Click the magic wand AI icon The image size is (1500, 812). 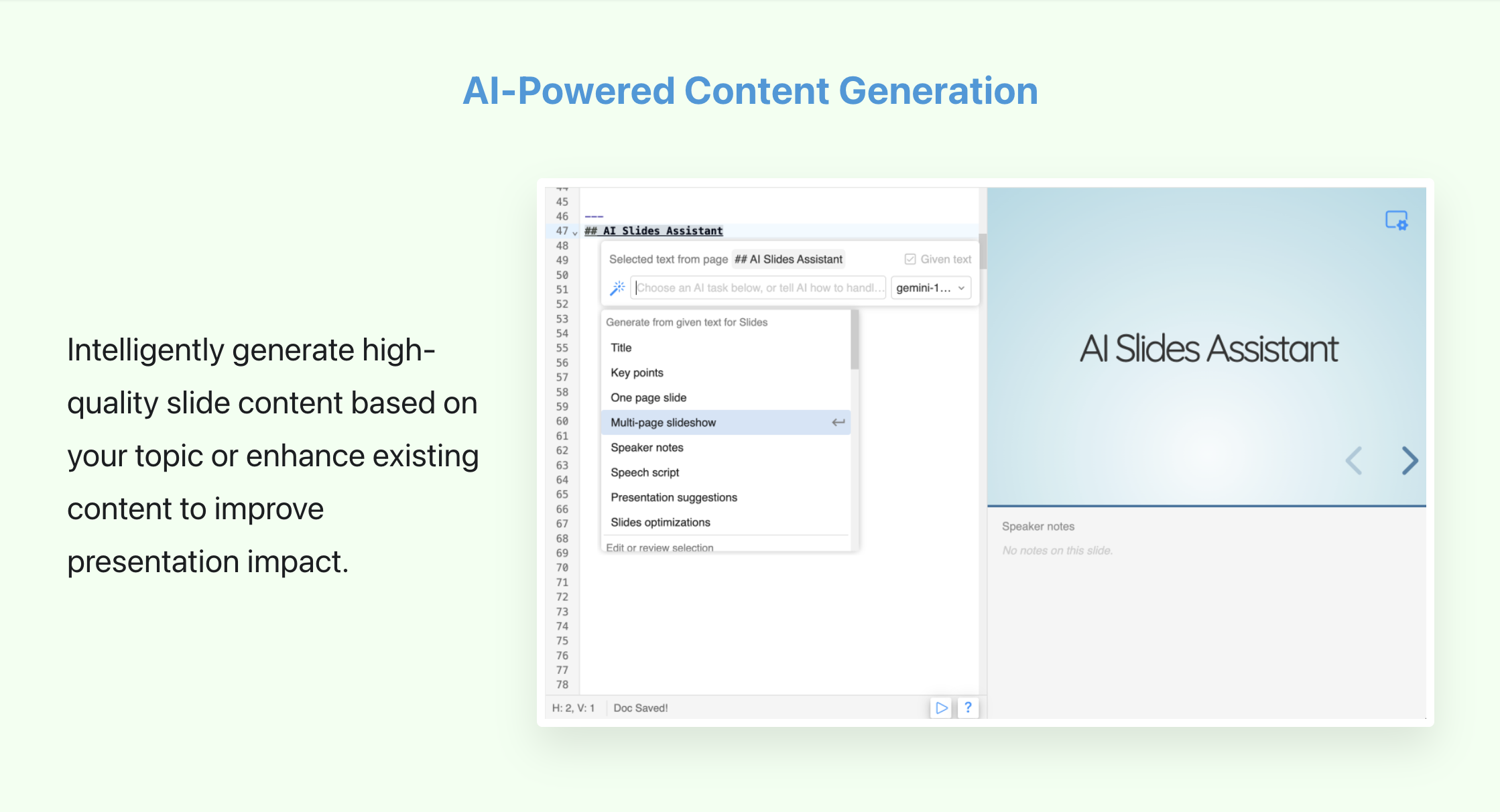click(617, 288)
